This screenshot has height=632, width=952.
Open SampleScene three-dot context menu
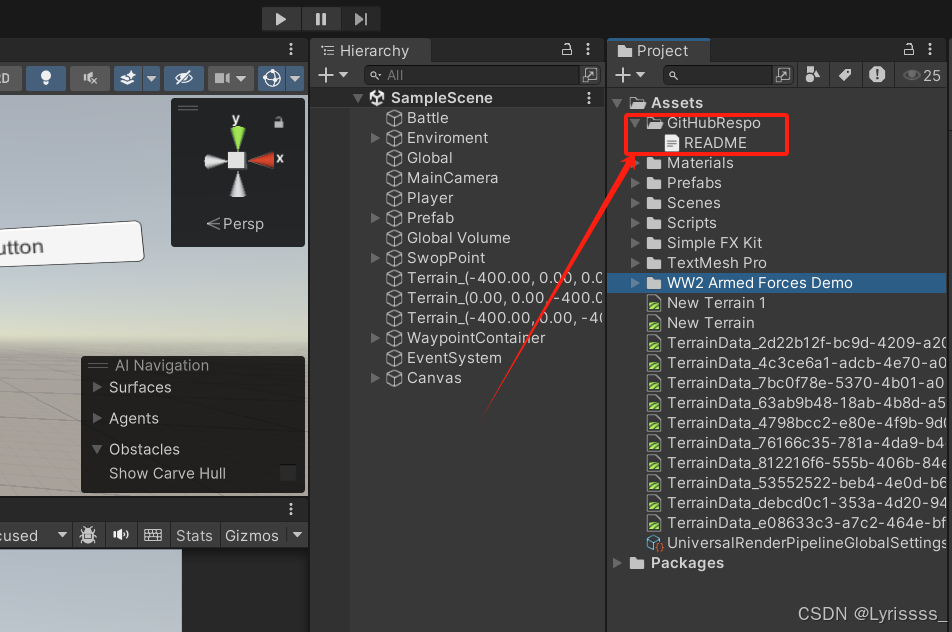589,98
